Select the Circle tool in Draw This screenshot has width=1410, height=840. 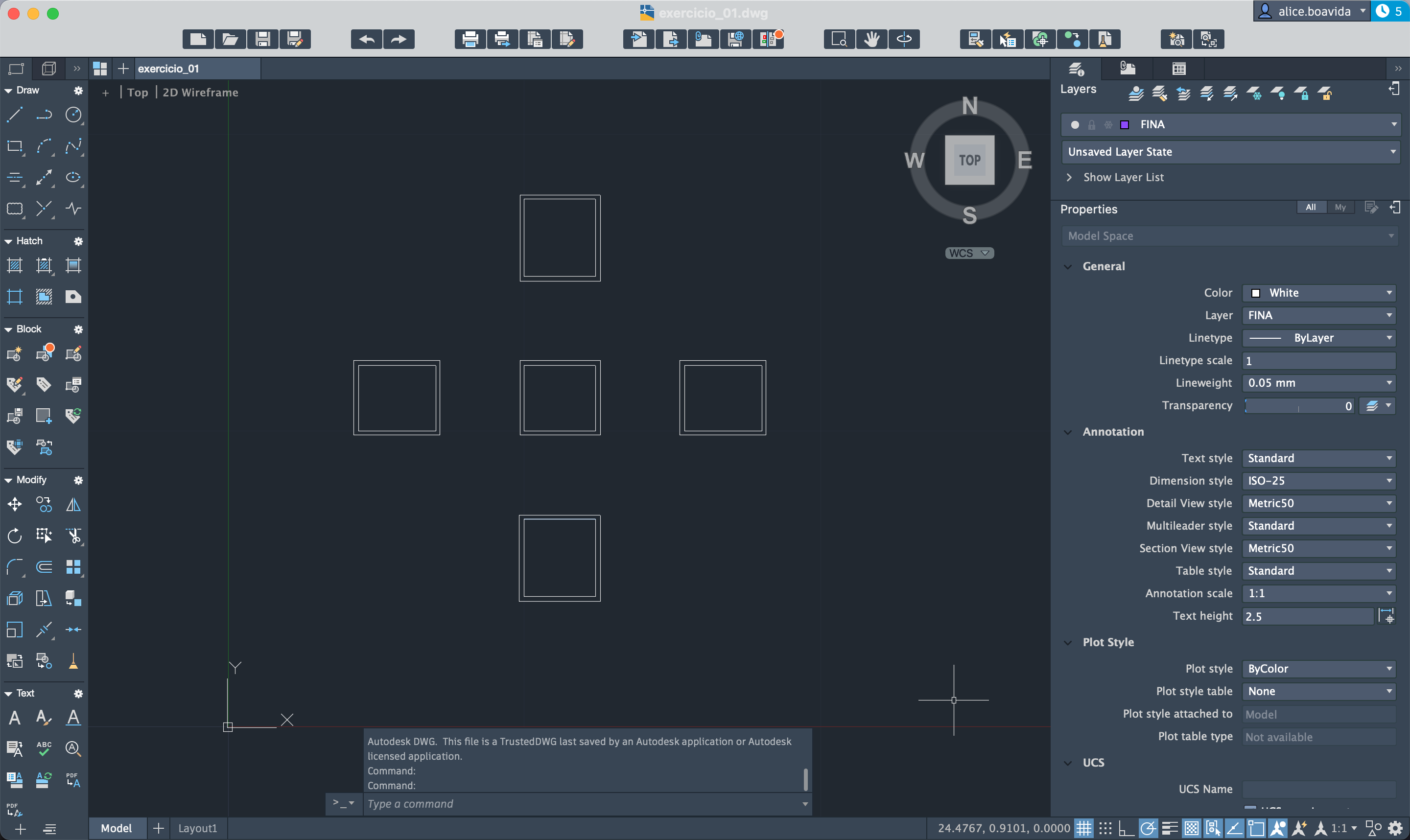73,115
